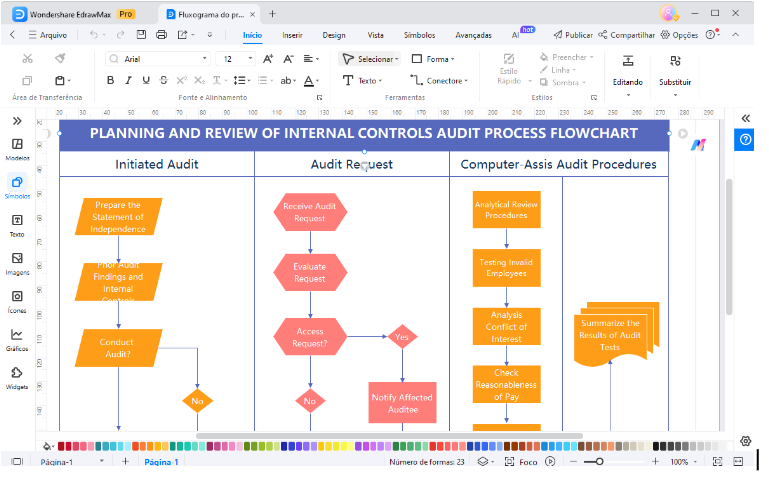Click the add new page plus button
Image resolution: width=769 pixels, height=482 pixels.
(126, 461)
